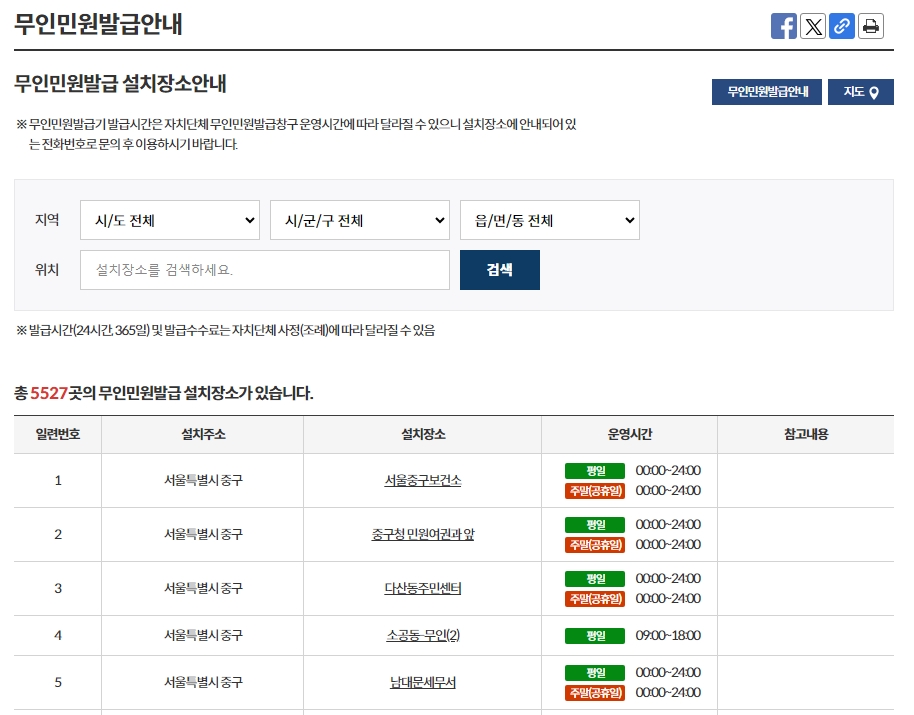Click the 평일 badge for 서울중구보건소

[x=593, y=470]
